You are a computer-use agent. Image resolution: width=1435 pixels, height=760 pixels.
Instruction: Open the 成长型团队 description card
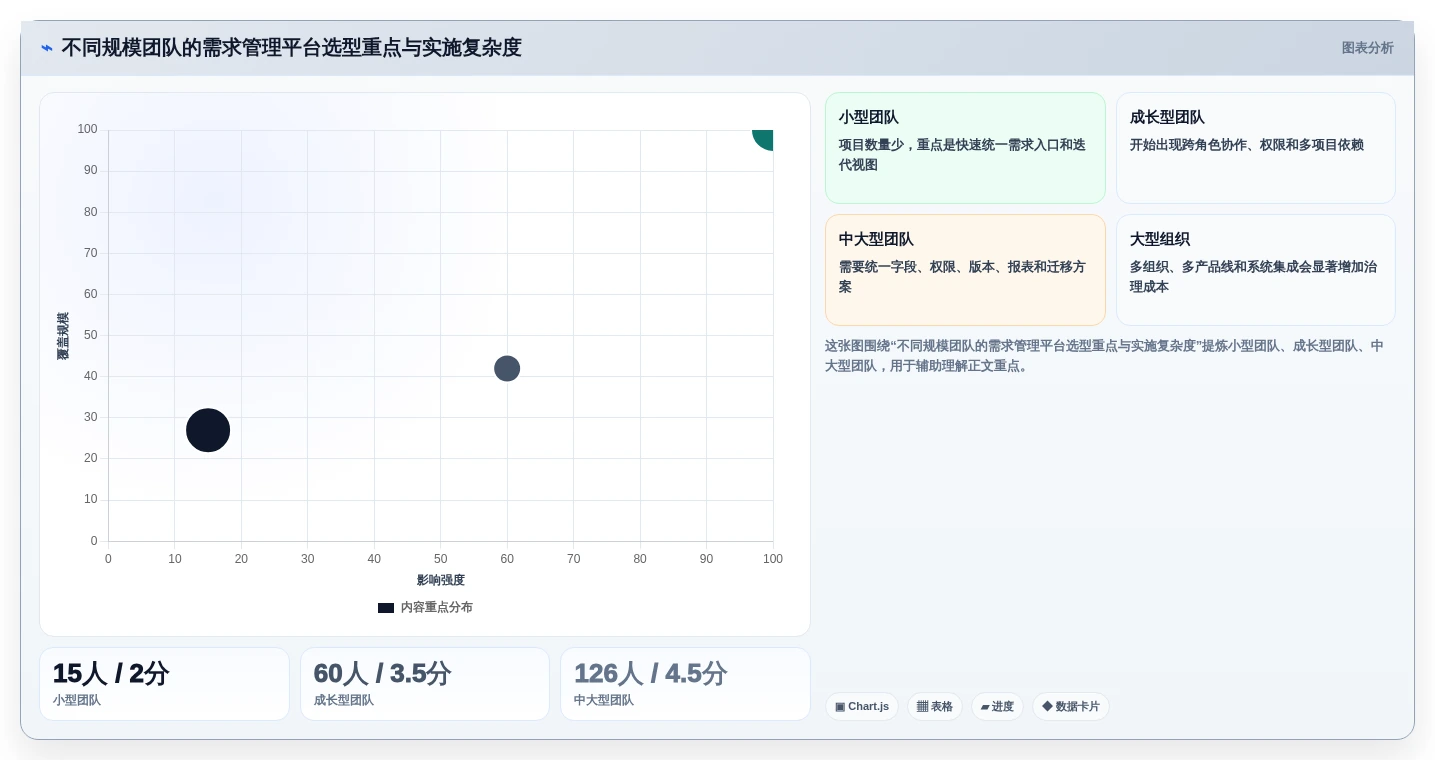tap(1255, 148)
